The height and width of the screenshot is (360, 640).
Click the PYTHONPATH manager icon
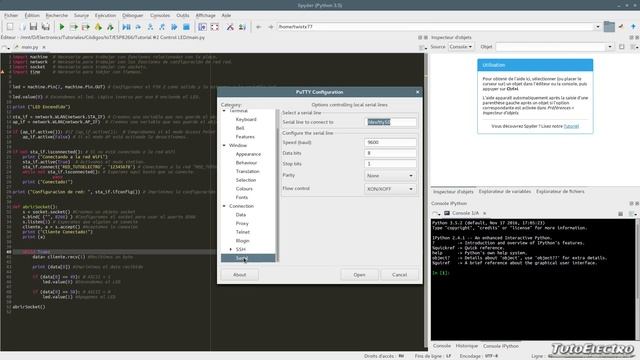click(242, 27)
